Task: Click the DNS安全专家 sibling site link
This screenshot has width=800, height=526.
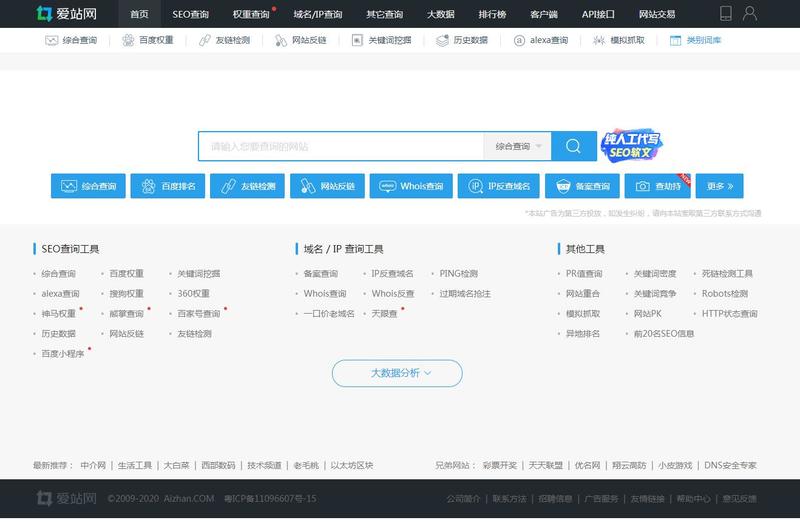Action: (730, 465)
